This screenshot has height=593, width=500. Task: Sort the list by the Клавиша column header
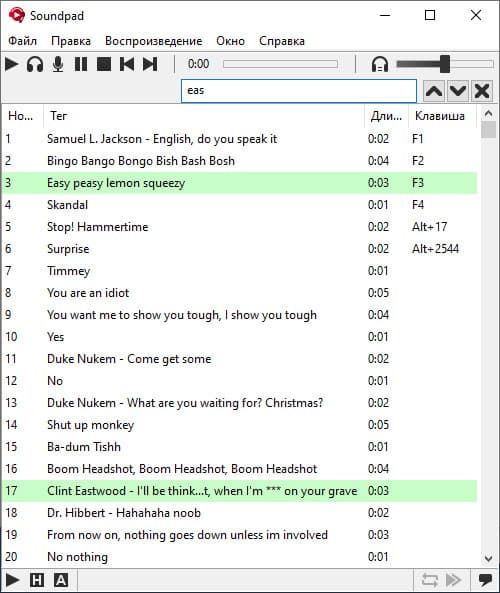pyautogui.click(x=440, y=116)
